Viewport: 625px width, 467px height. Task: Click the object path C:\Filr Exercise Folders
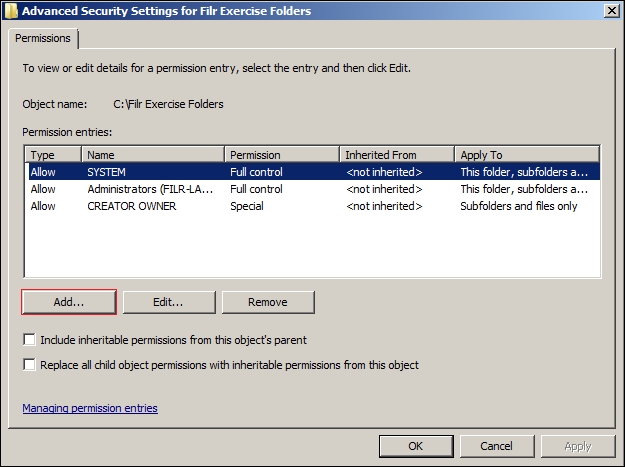[x=168, y=104]
